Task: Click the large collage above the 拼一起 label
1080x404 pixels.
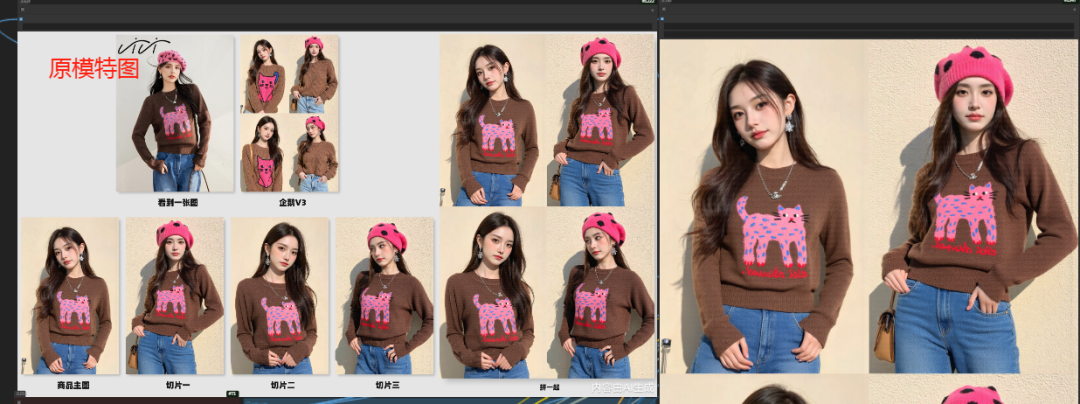Action: (x=548, y=206)
